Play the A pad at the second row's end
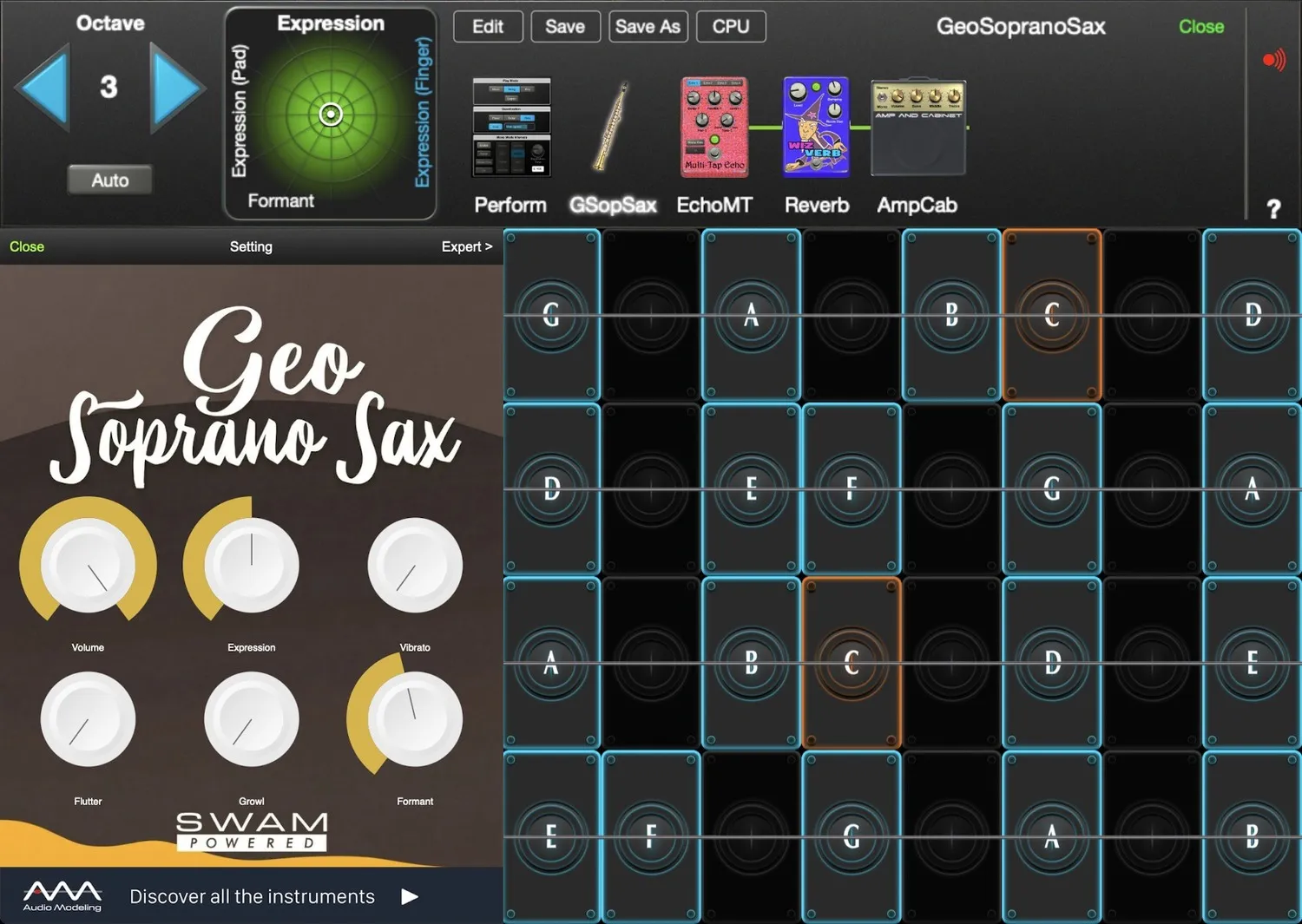 coord(1253,489)
